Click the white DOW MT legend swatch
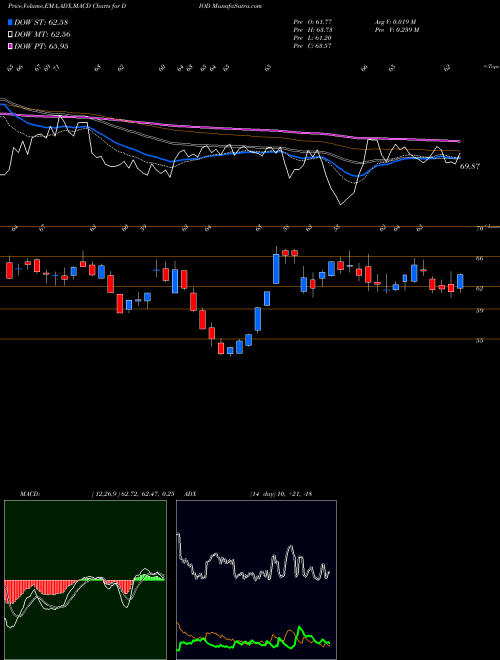 coord(10,35)
